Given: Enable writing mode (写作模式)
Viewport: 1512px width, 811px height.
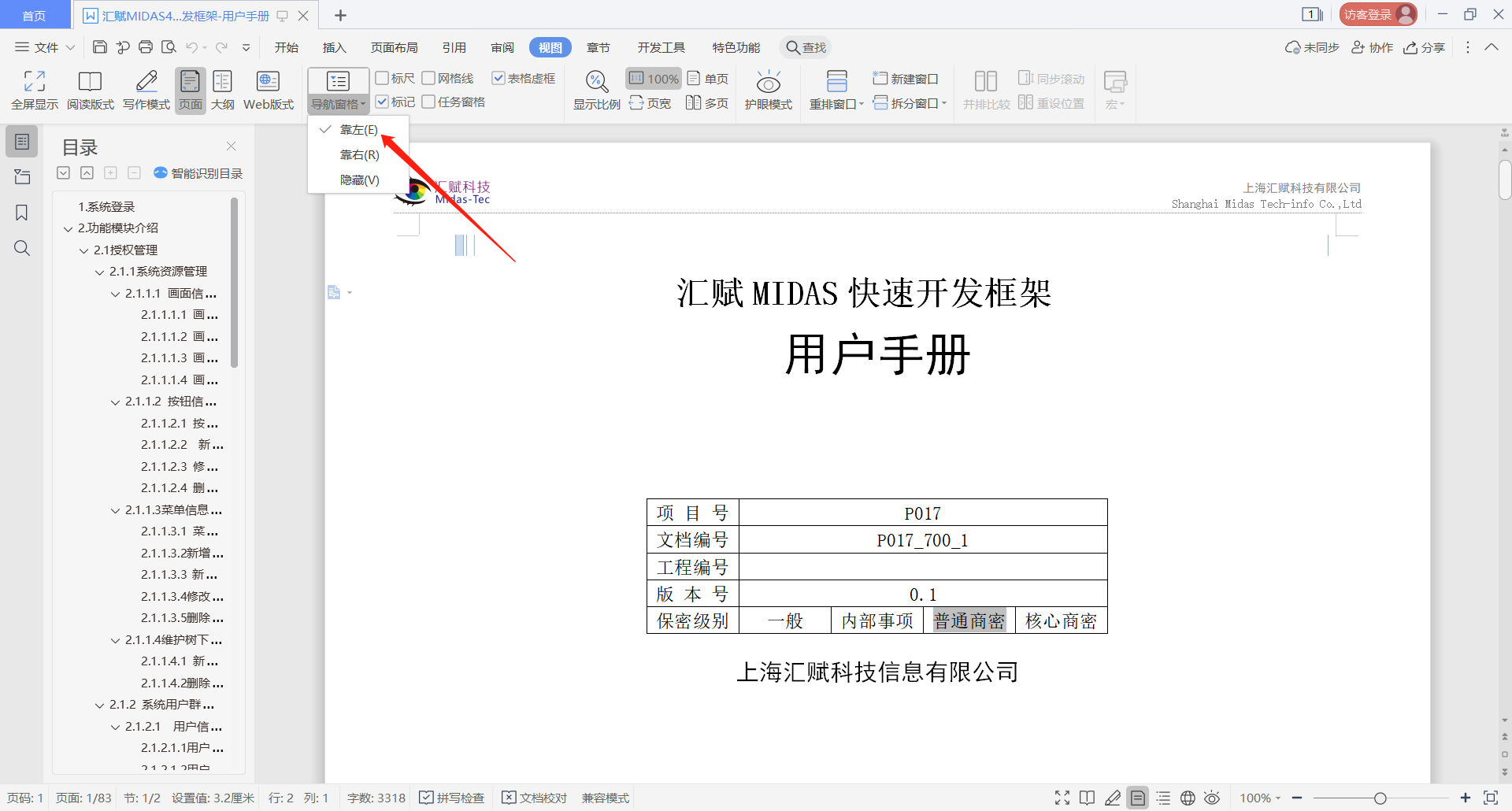Looking at the screenshot, I should point(146,91).
